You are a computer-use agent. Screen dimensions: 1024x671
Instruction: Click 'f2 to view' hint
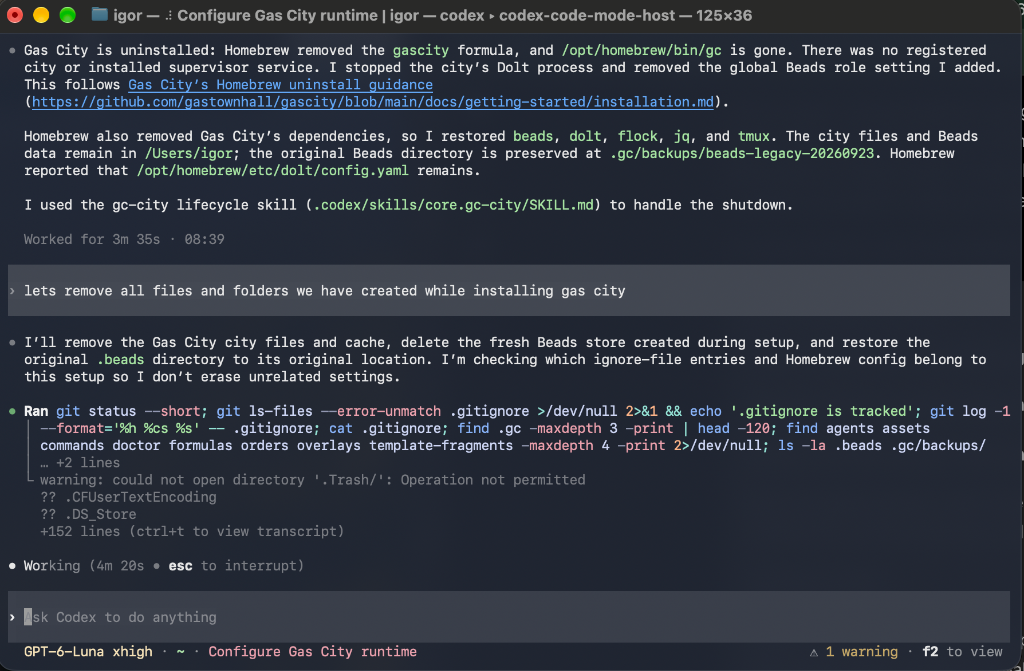962,651
